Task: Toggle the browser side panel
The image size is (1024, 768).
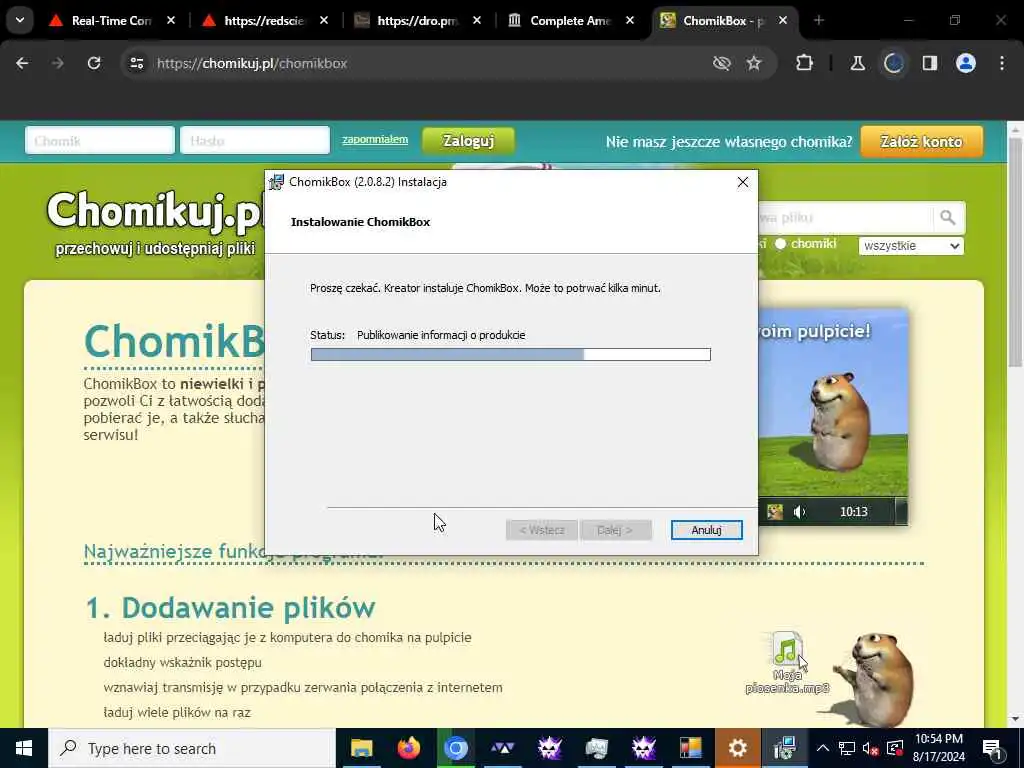Action: 930,63
